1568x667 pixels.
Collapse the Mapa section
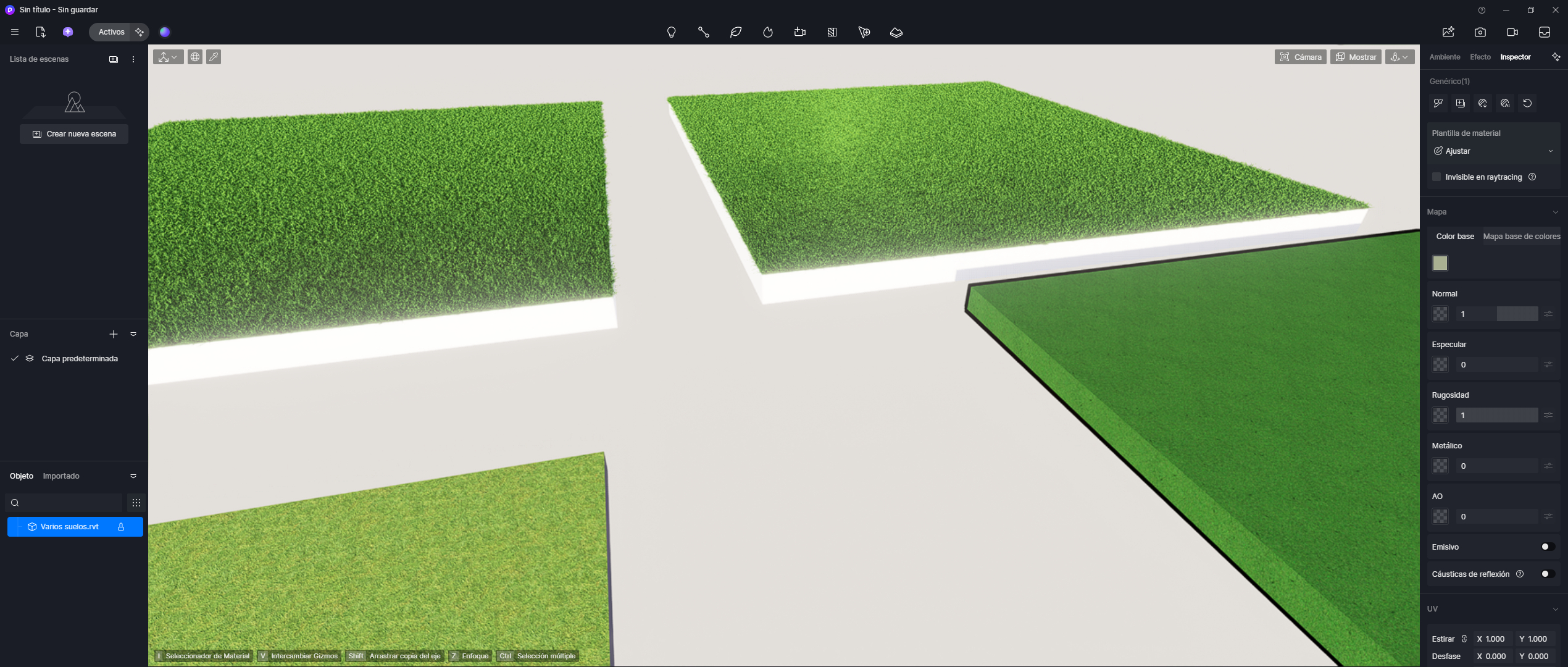click(x=1555, y=212)
